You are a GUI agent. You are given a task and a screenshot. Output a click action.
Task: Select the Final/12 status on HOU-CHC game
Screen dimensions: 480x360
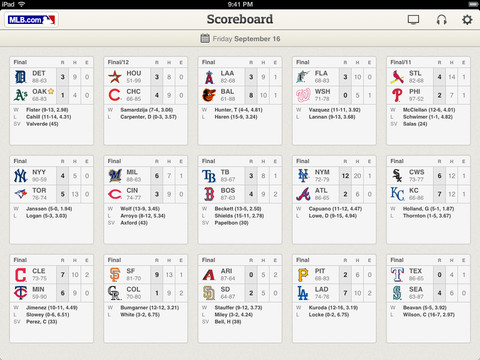tap(118, 62)
